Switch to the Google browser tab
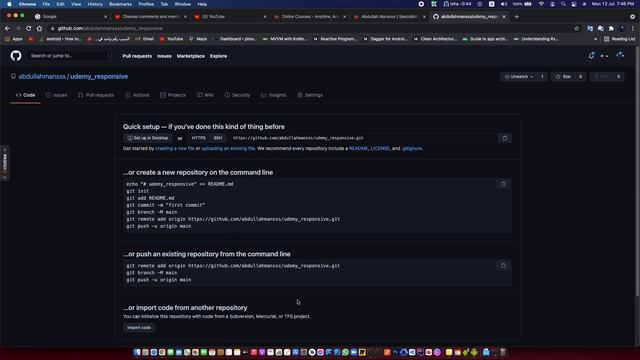Viewport: 640px width, 360px height. click(x=70, y=17)
